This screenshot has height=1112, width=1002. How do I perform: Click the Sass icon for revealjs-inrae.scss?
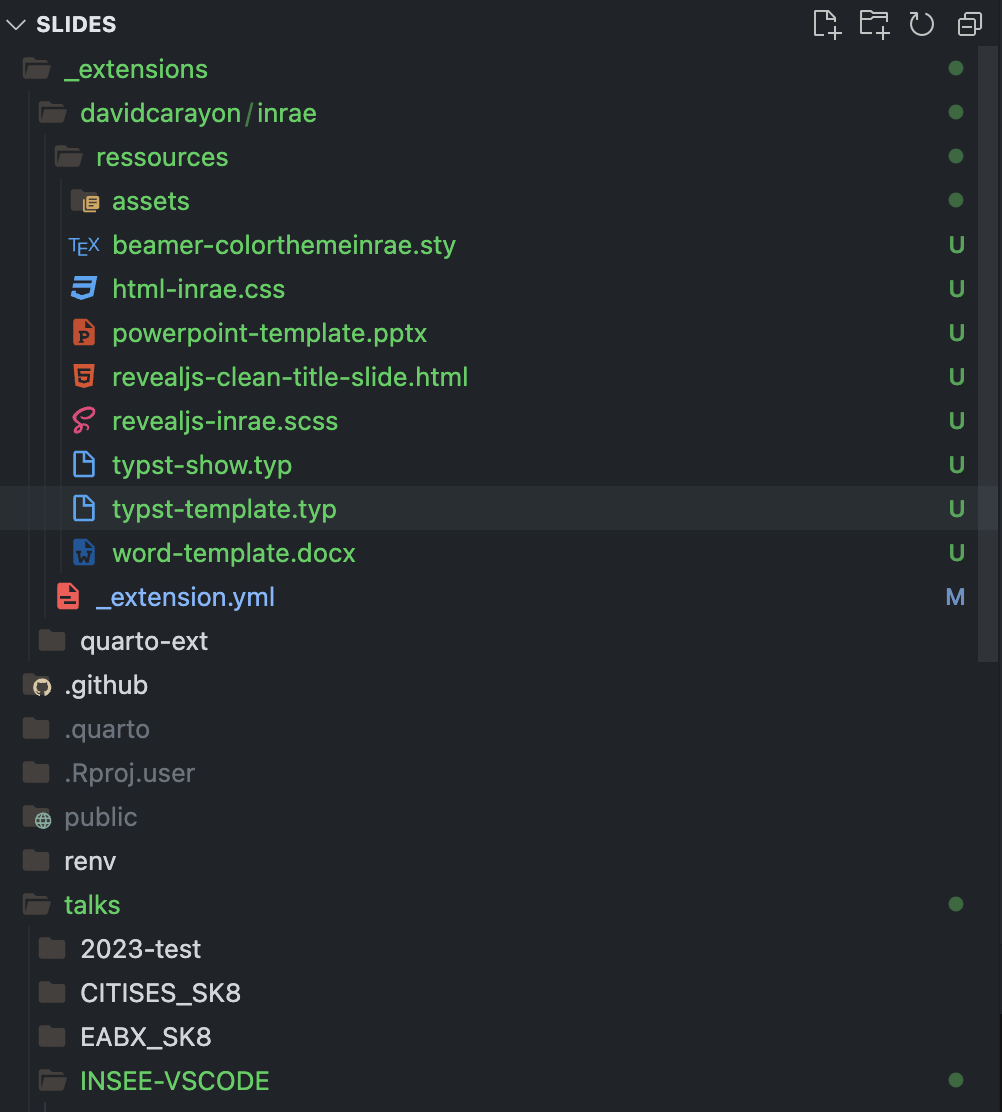84,421
